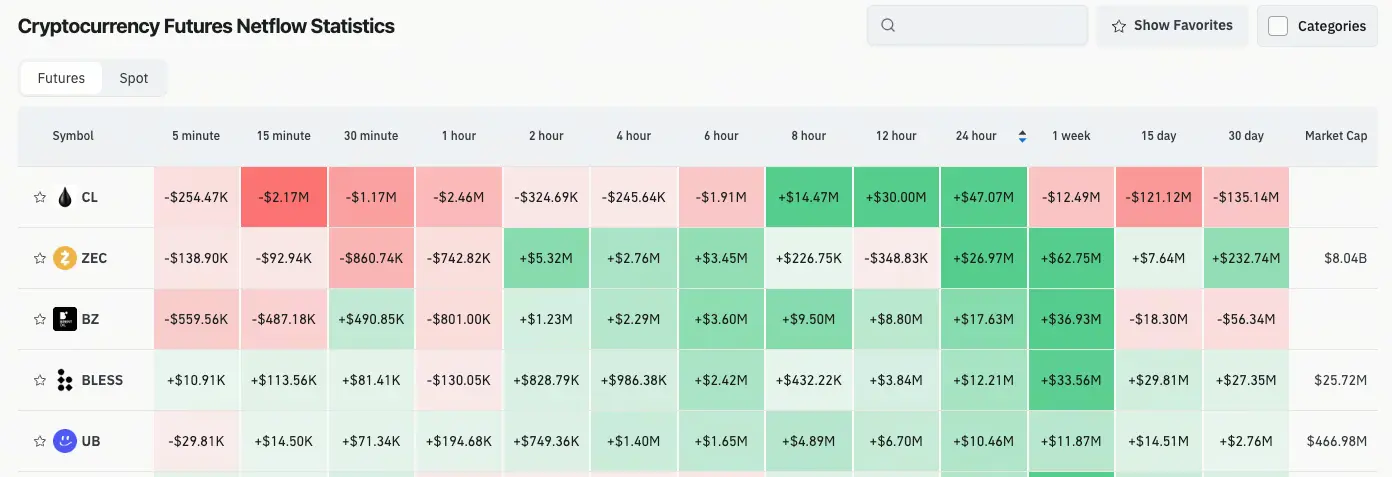Open the UB symbol name
Image resolution: width=1392 pixels, height=477 pixels.
tap(91, 442)
